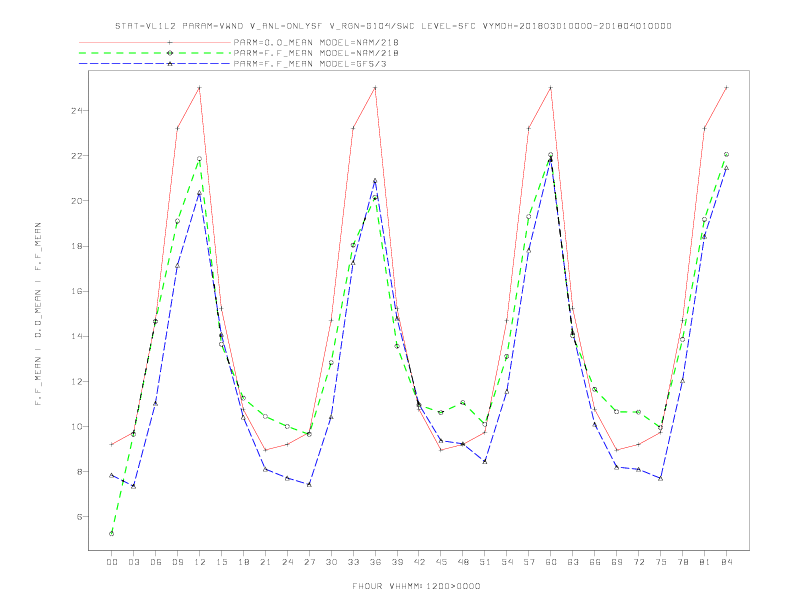Click x-axis forecast hour label 84
Image resolution: width=792 pixels, height=612 pixels.
point(726,562)
